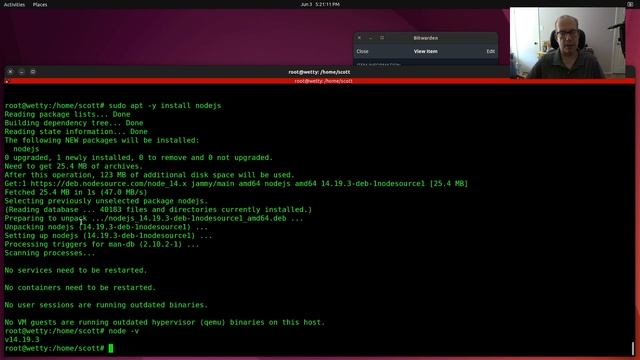Click the 'Reading package lists... Done' line

[67, 114]
